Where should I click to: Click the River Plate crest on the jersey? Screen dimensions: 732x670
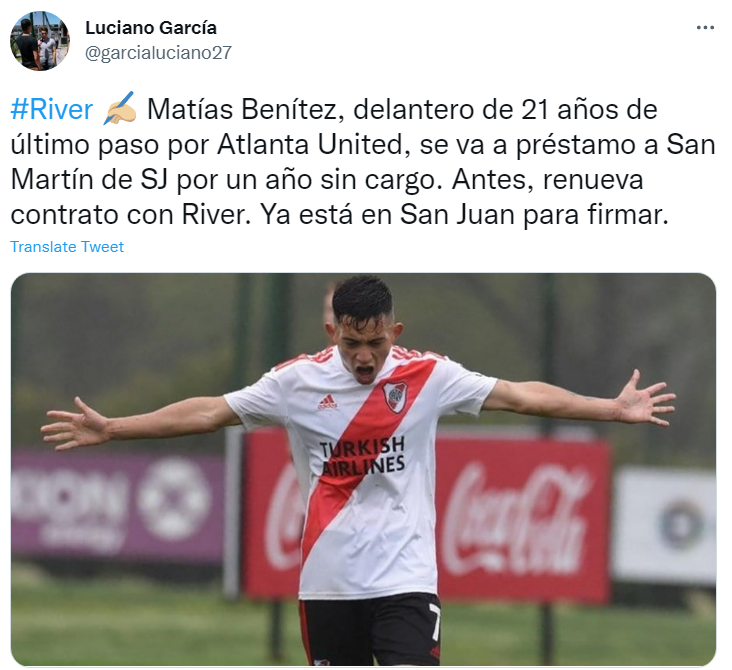[395, 396]
